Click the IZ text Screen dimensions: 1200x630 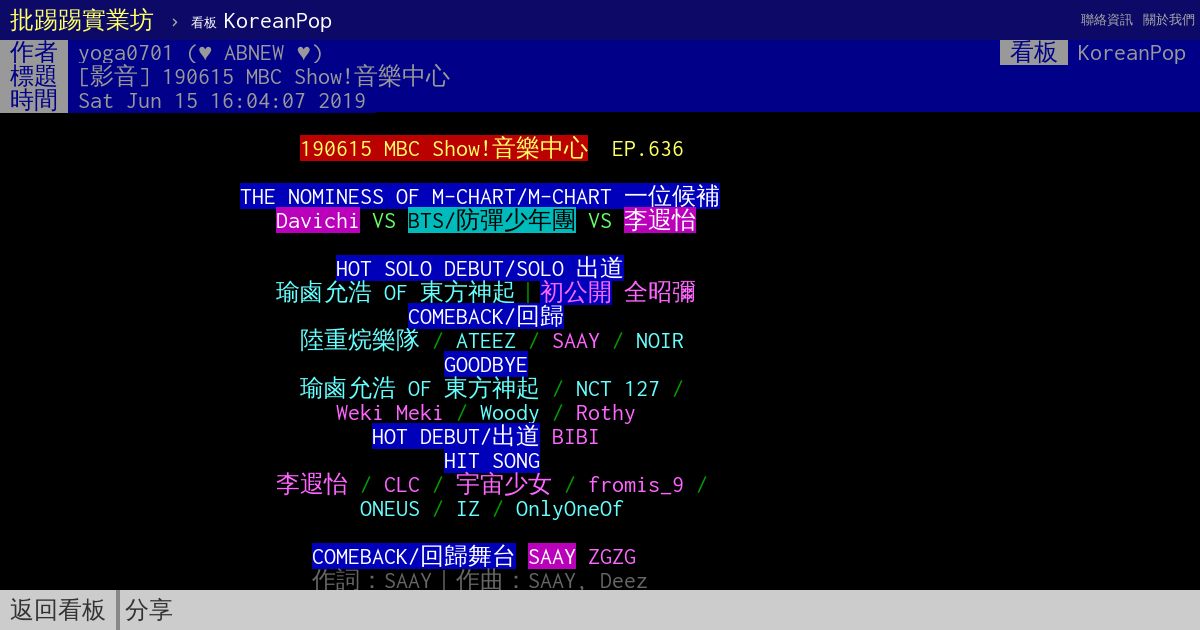(468, 509)
